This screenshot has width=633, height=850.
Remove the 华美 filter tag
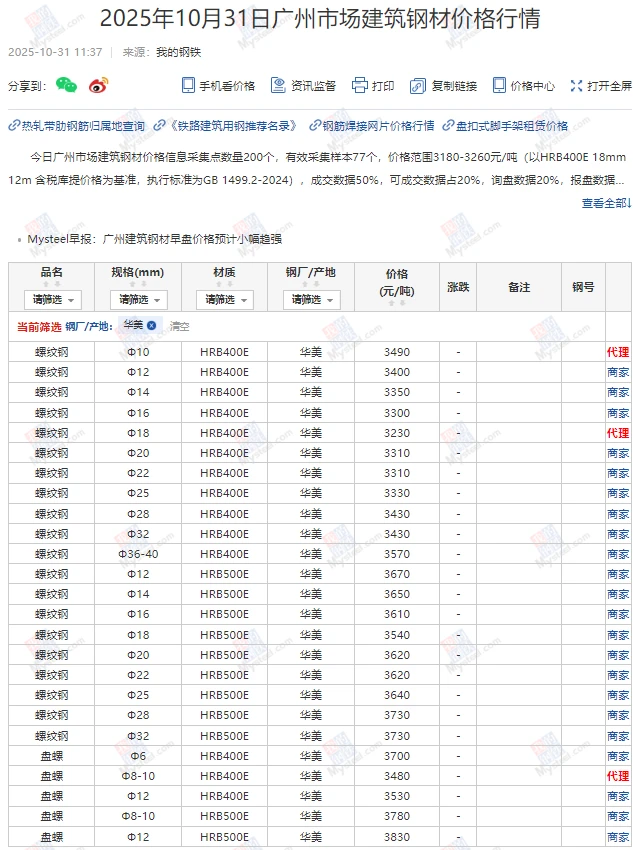click(152, 325)
